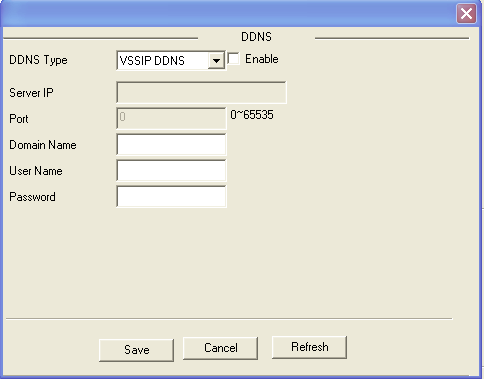Tick the Enable checkbox
484x379 pixels.
tap(233, 59)
